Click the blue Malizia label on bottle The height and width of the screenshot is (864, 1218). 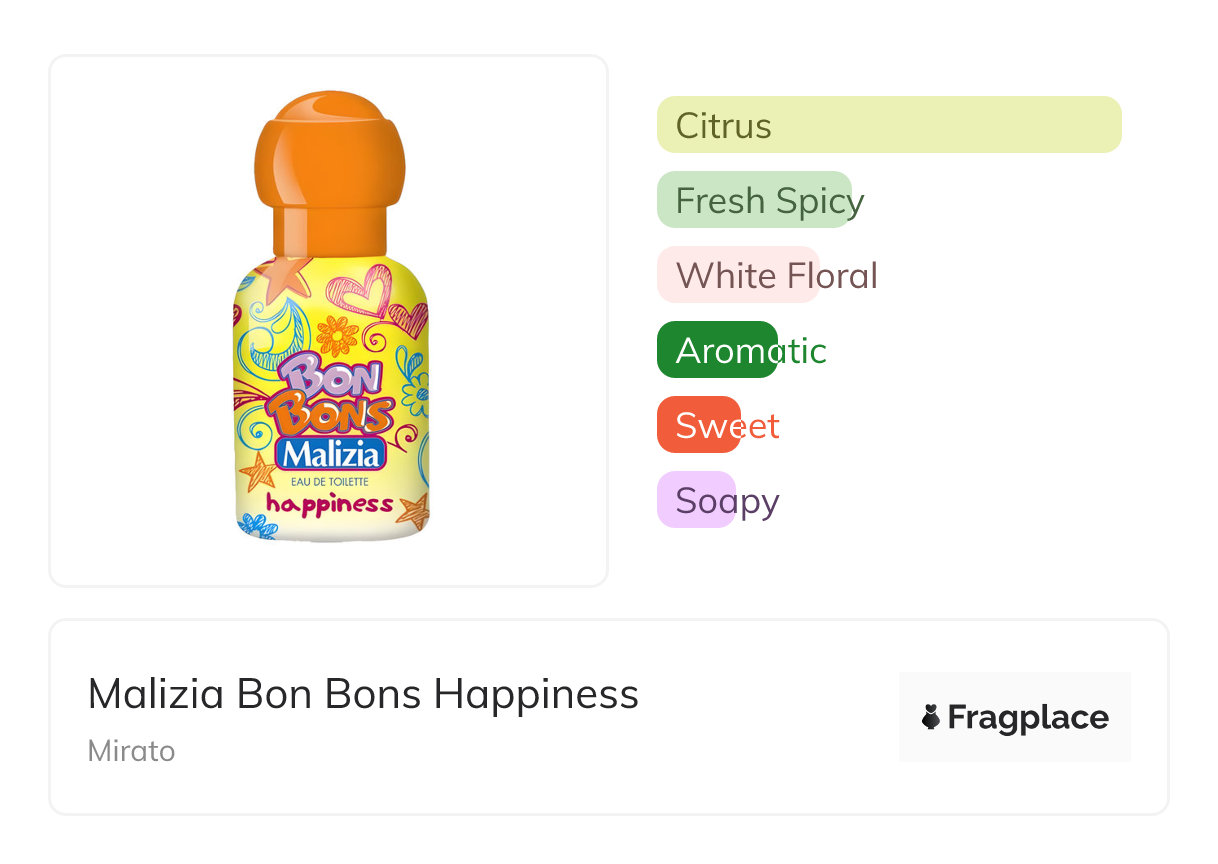331,455
